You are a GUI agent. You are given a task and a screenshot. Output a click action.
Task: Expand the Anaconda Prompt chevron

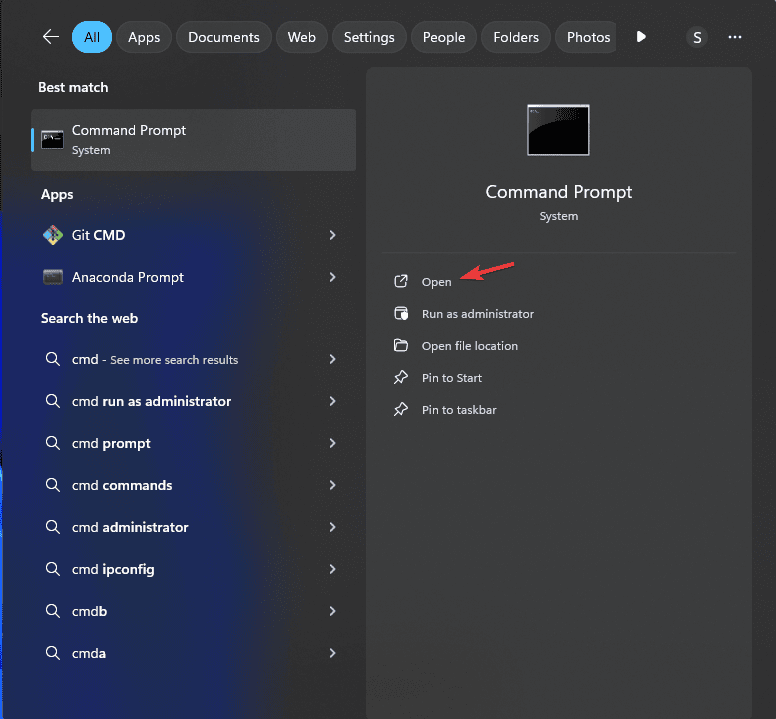(332, 277)
